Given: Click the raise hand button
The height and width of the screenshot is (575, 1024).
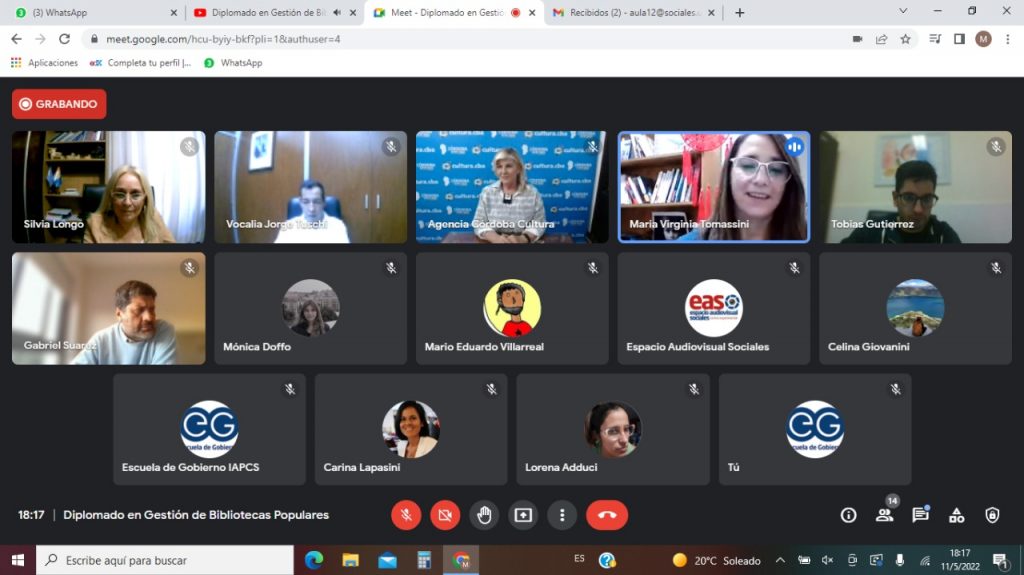Looking at the screenshot, I should pos(484,515).
